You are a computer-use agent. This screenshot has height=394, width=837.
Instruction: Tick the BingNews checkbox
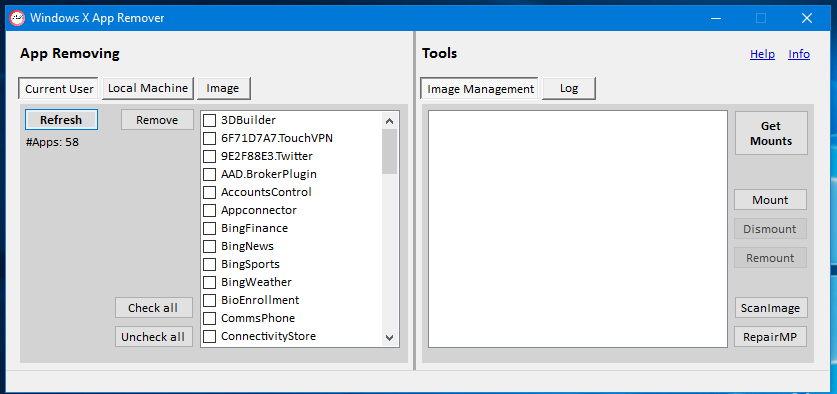210,247
